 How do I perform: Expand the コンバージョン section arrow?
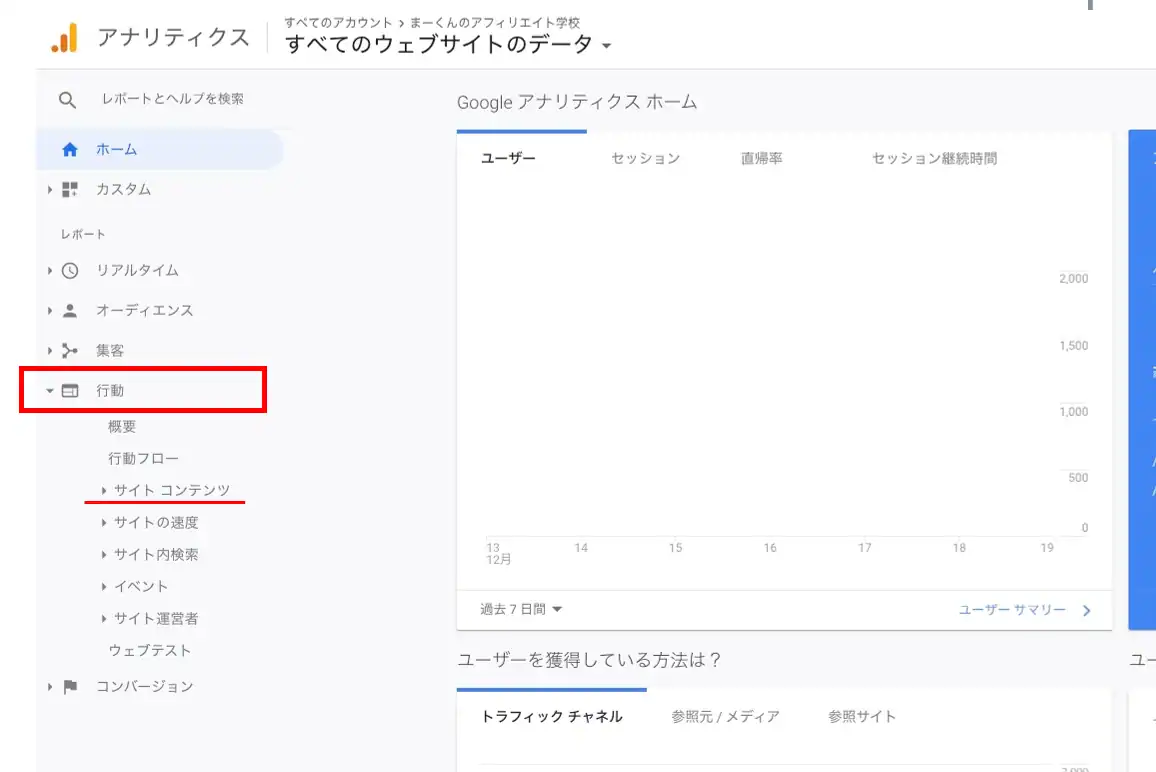[49, 686]
